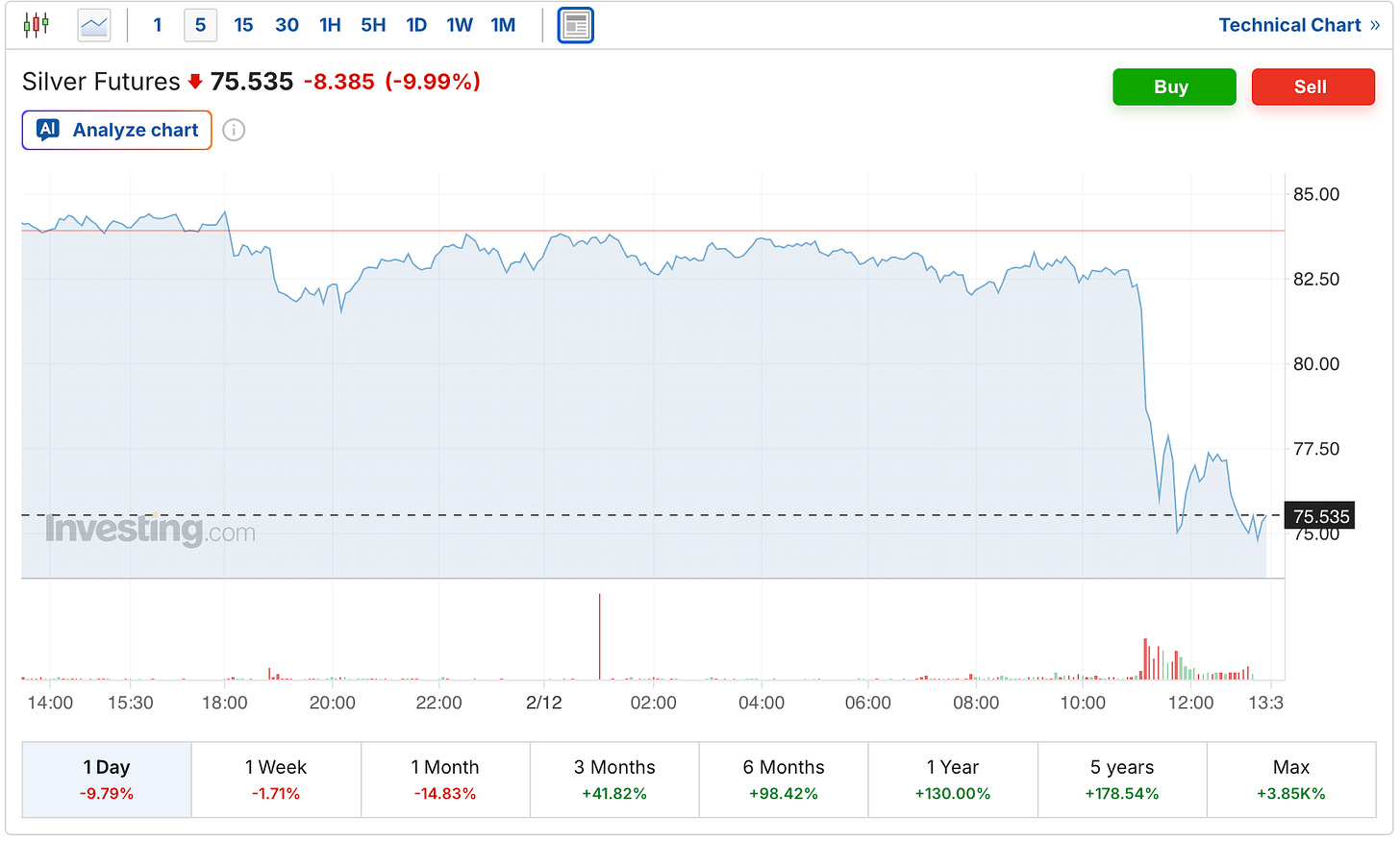The width and height of the screenshot is (1400, 842).
Task: Switch to the 1D interval
Action: click(x=416, y=25)
